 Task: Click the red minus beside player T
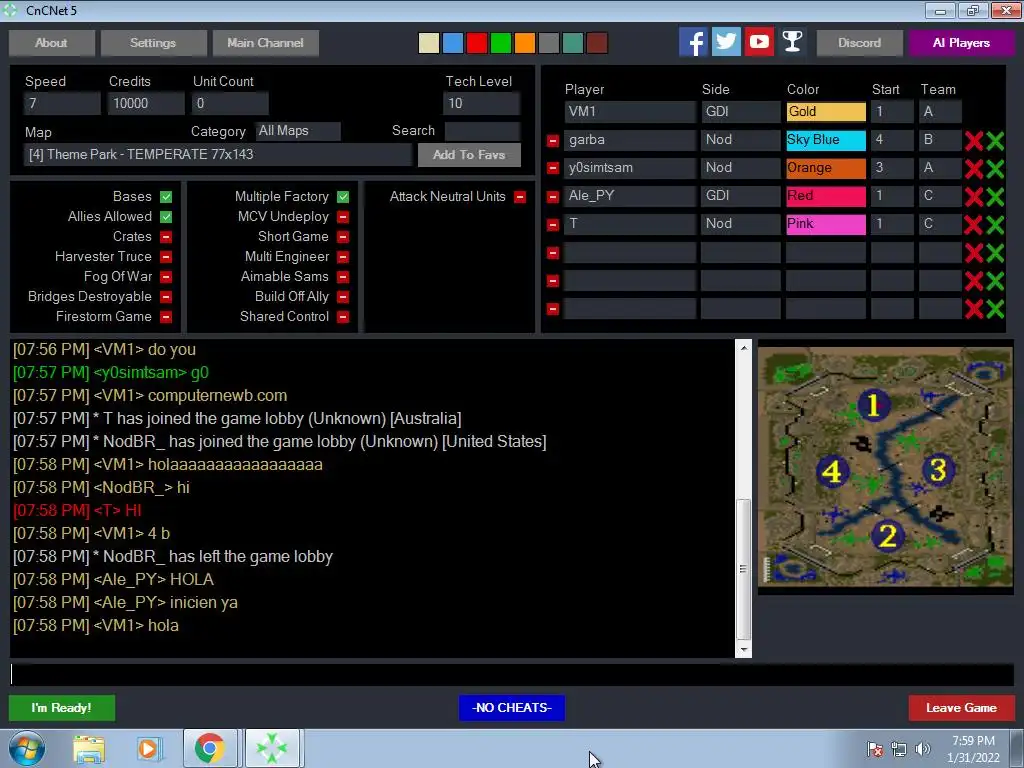point(552,225)
